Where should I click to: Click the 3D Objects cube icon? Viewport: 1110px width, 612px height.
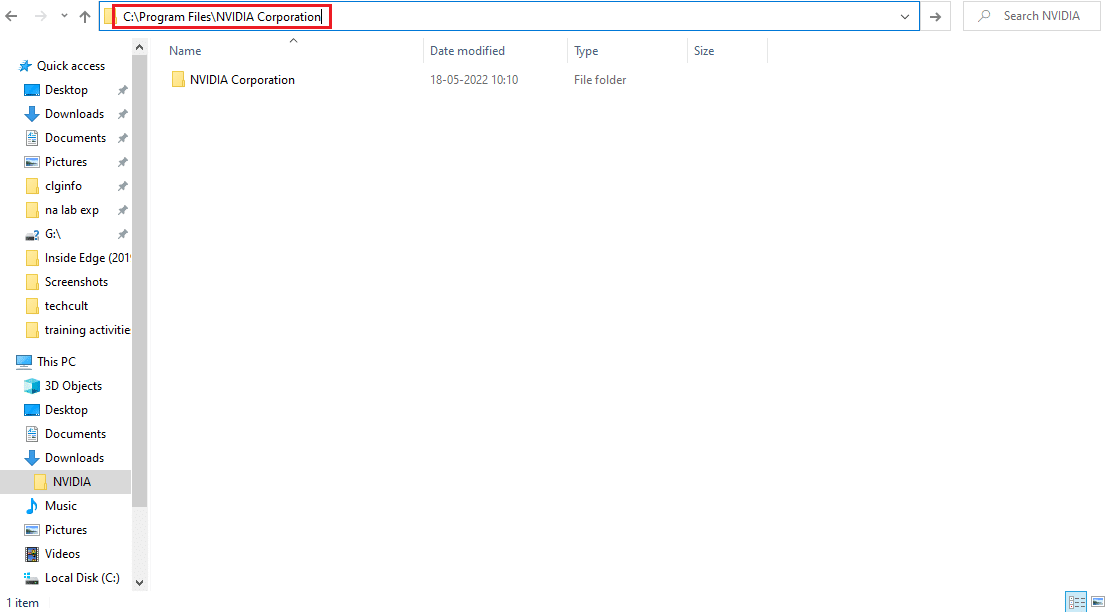coord(32,386)
